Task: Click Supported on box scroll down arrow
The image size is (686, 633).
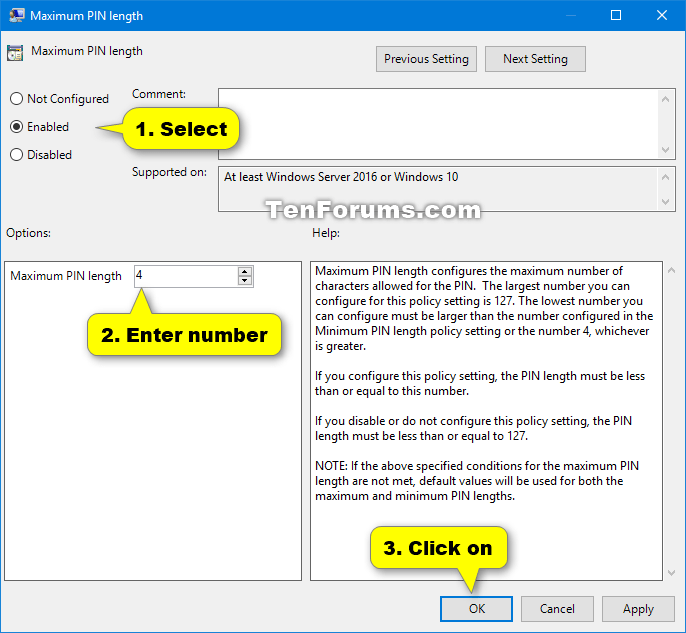Action: coord(665,202)
